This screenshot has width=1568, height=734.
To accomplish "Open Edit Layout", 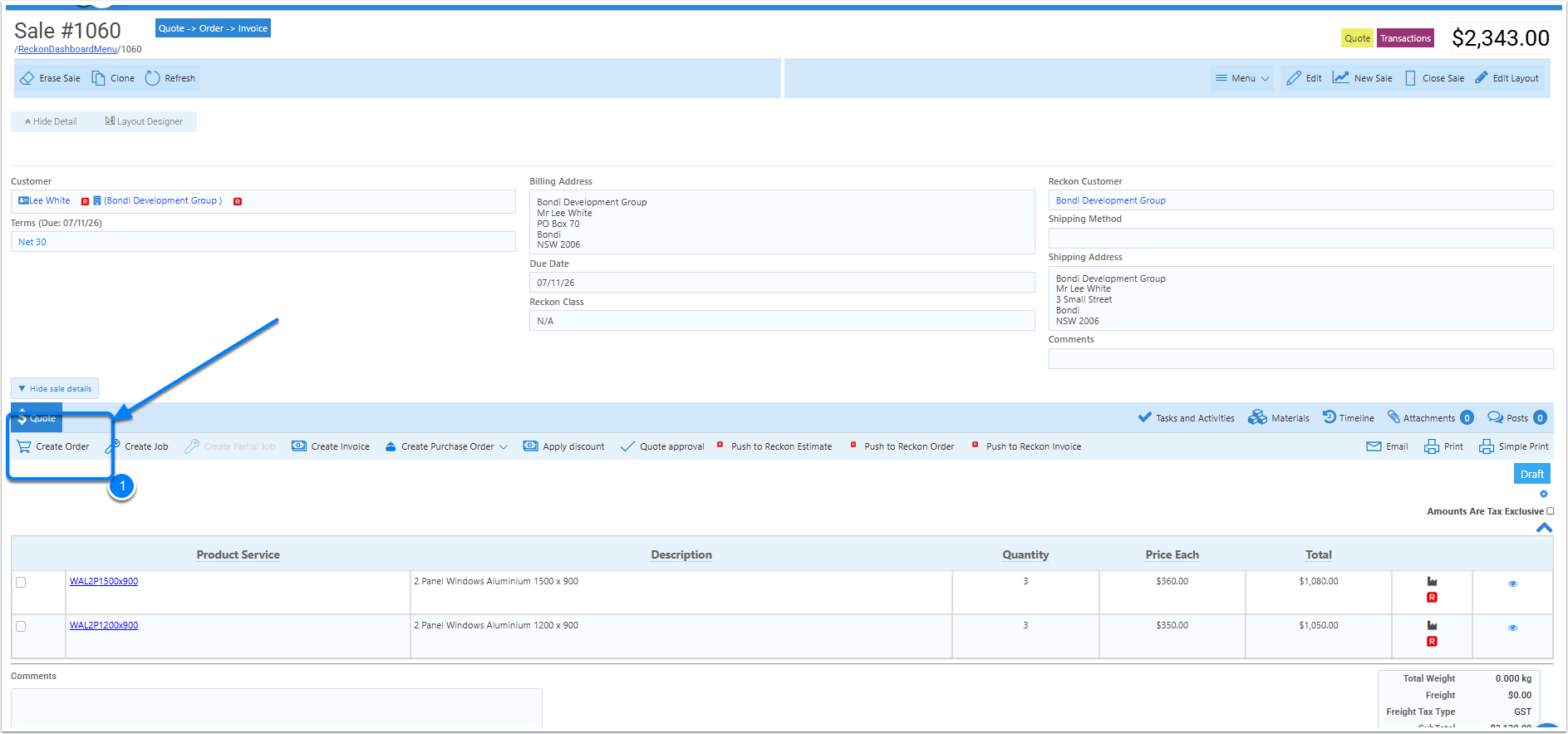I will (1507, 78).
